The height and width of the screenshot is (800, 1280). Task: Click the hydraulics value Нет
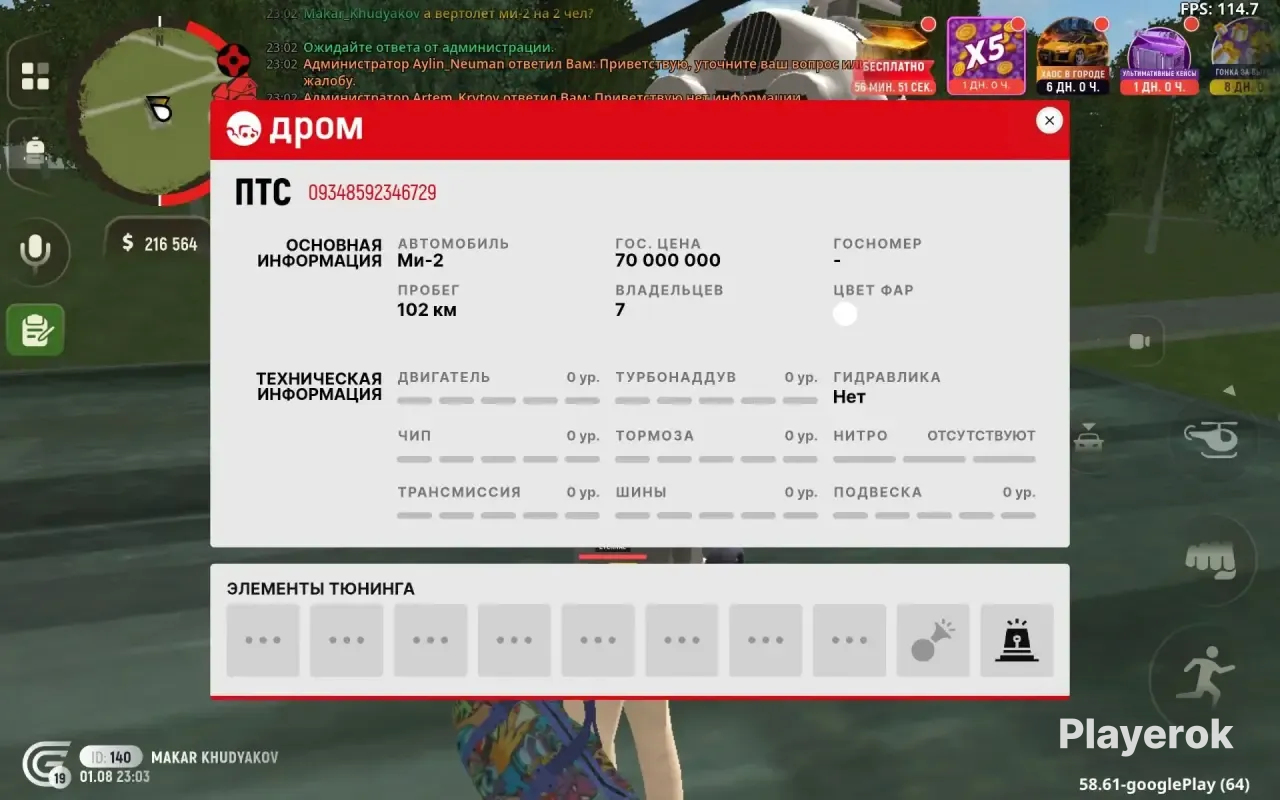tap(849, 397)
